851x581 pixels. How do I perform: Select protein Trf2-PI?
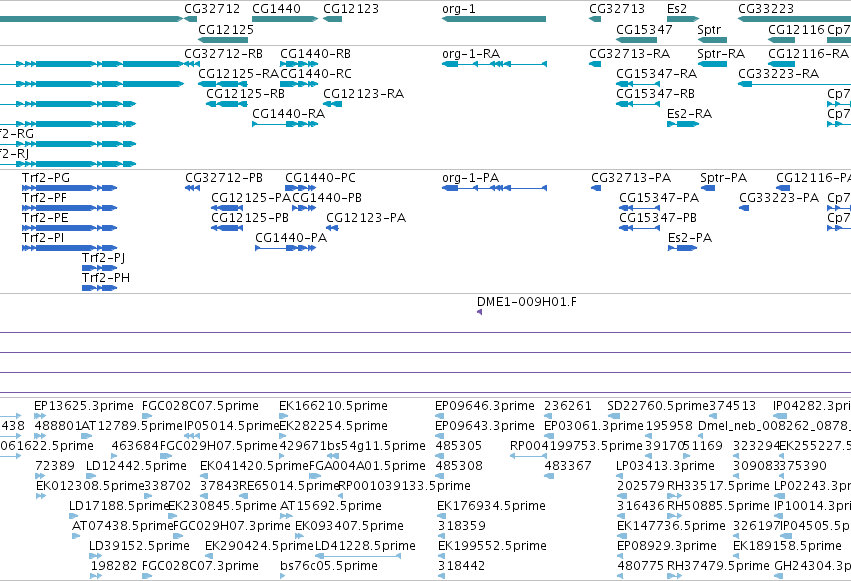pos(69,248)
